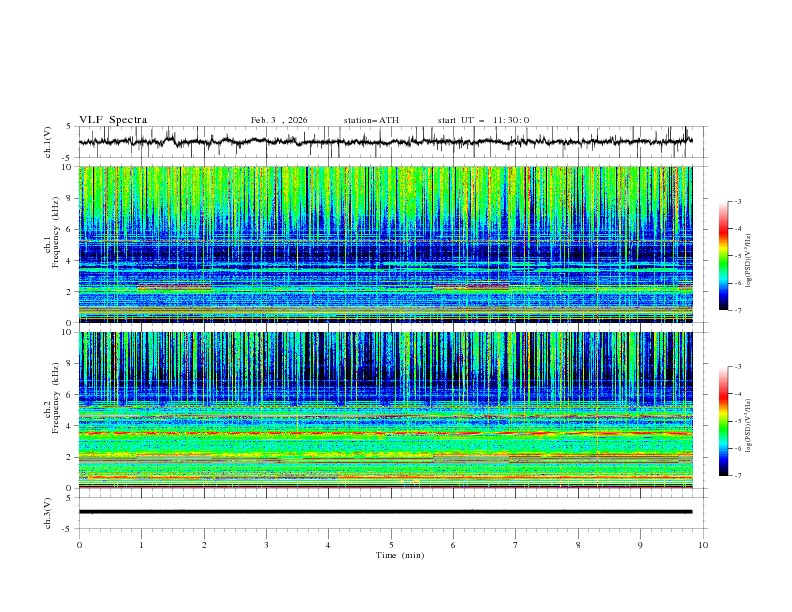The width and height of the screenshot is (792, 612).
Task: Click the ch.3 flat voltage trace
Action: tap(385, 512)
